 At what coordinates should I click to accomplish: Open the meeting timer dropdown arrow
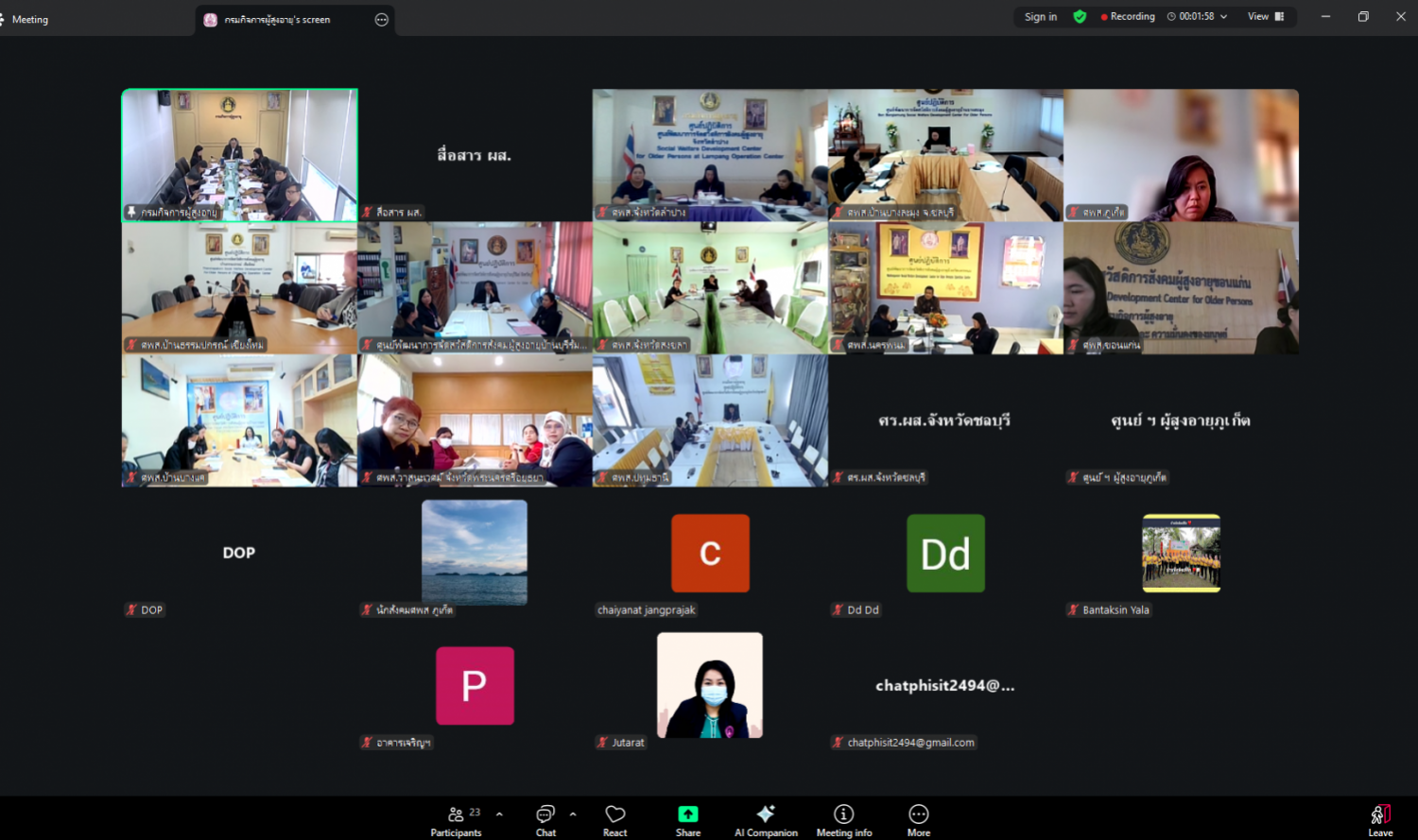coord(1224,17)
